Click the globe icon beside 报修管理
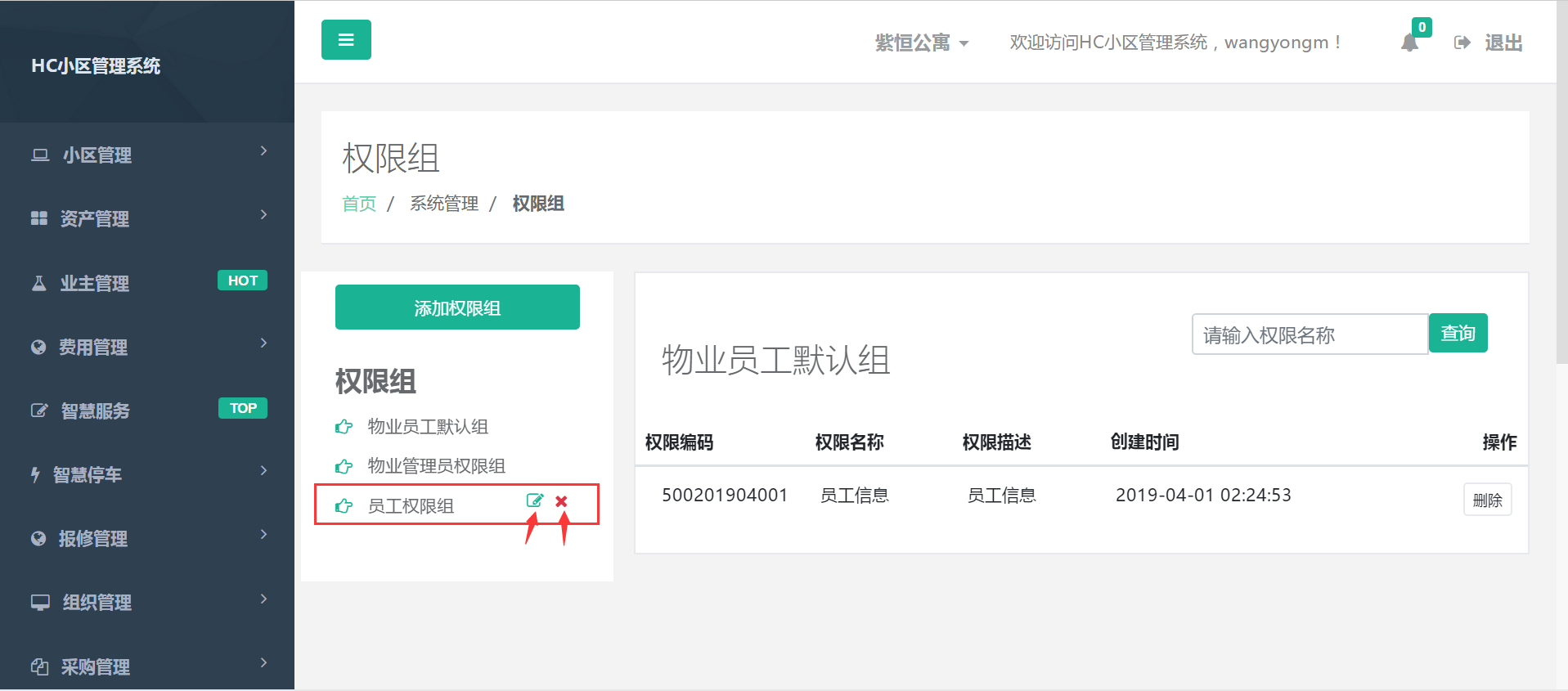 (38, 538)
